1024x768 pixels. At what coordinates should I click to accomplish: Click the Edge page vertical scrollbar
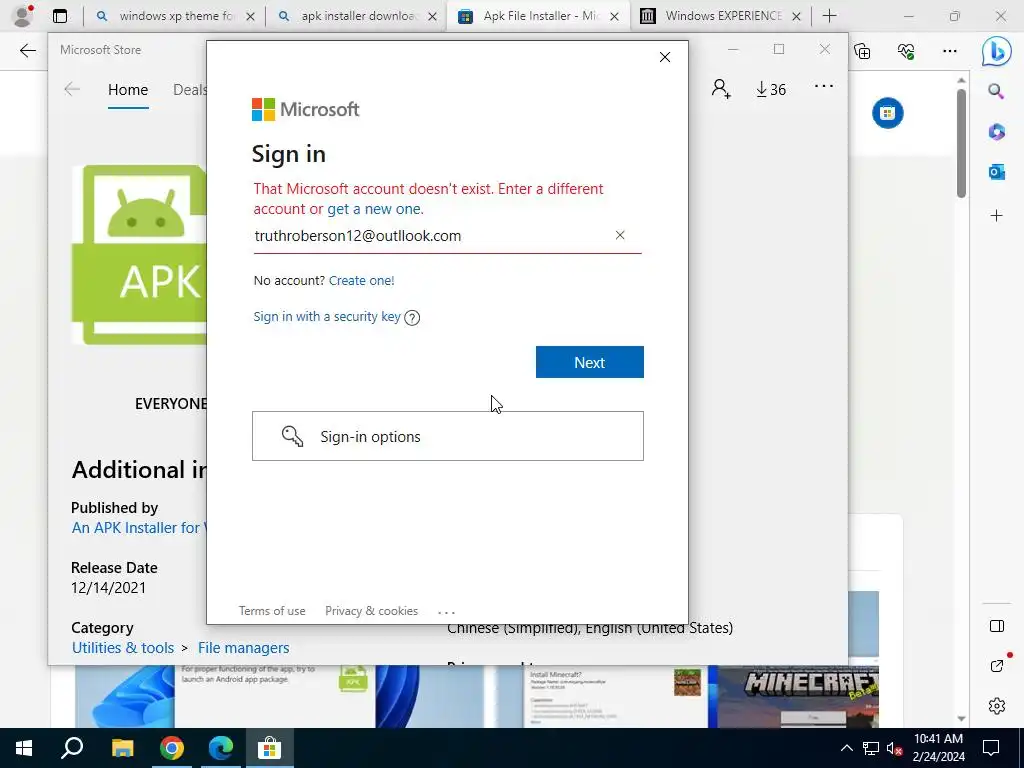[961, 144]
